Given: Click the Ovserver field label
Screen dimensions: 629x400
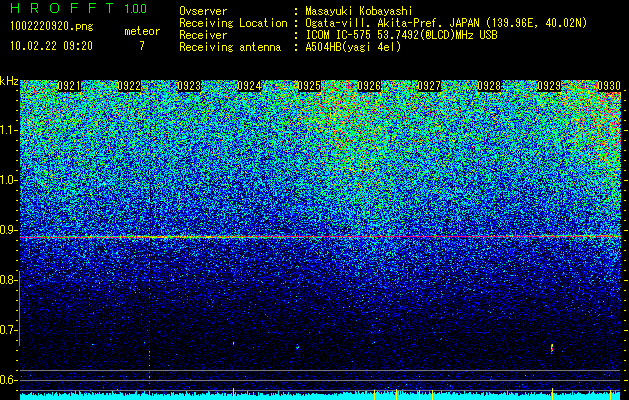Looking at the screenshot, I should coord(203,11).
